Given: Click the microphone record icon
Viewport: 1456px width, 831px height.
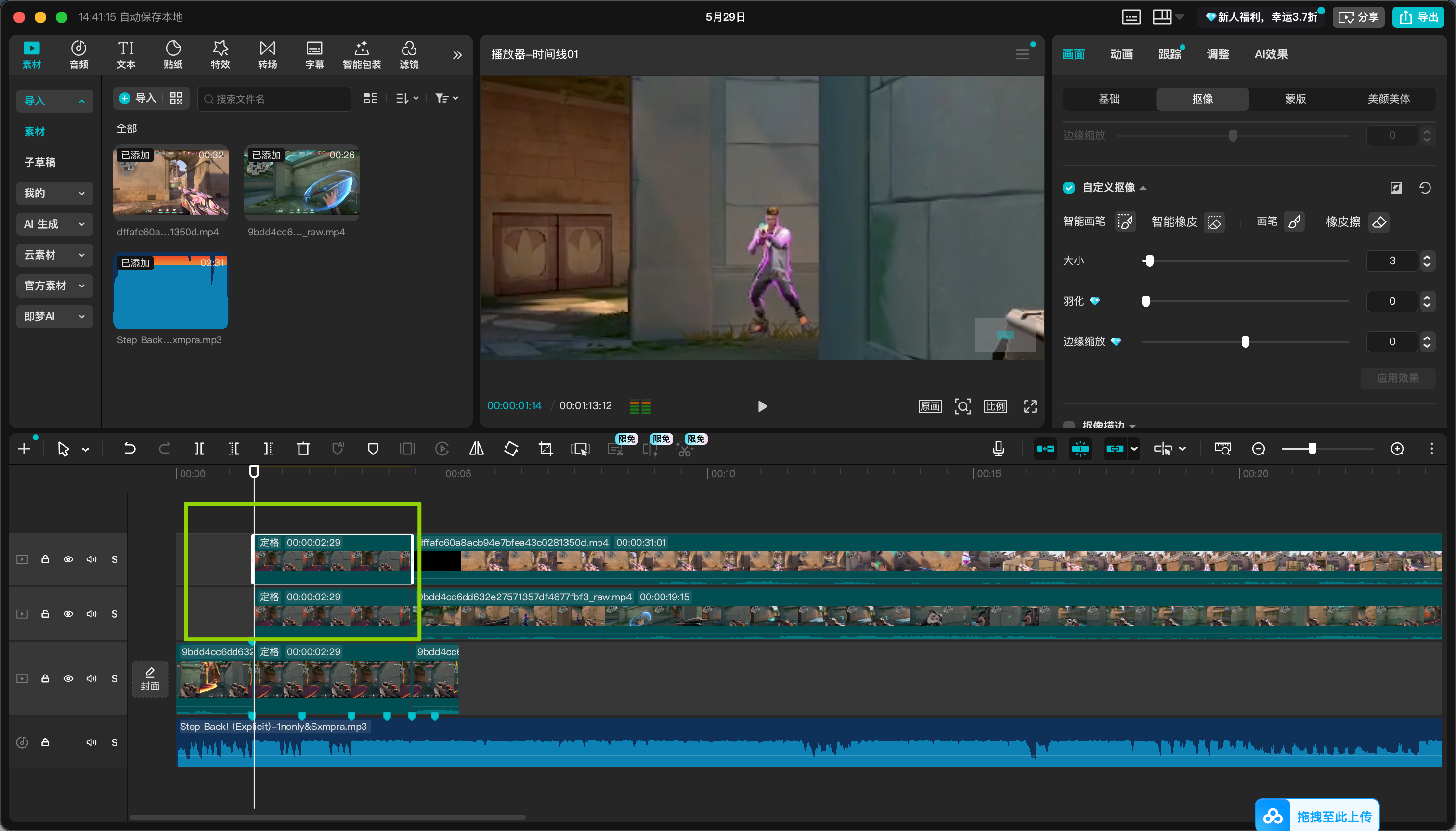Looking at the screenshot, I should 998,449.
